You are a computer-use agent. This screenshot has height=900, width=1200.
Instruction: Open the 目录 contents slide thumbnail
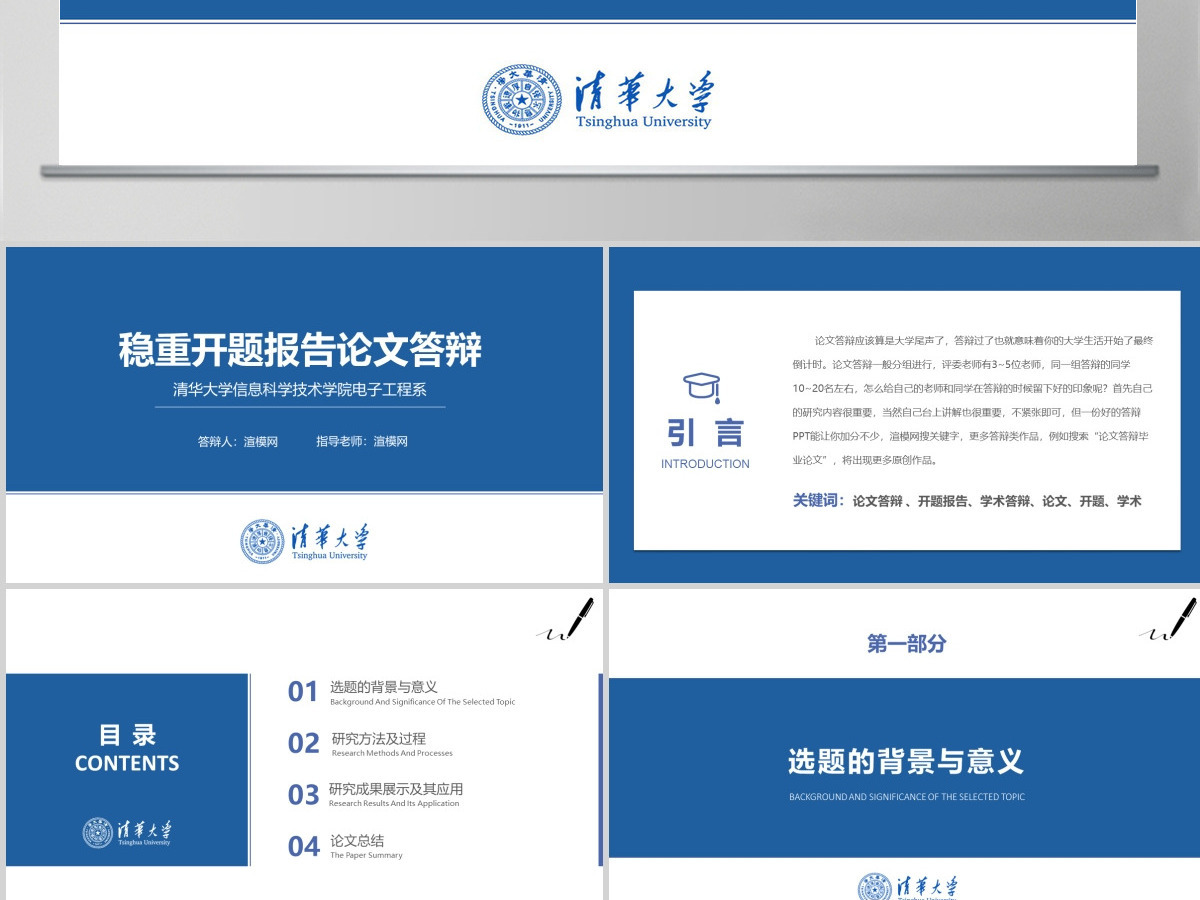pos(305,744)
